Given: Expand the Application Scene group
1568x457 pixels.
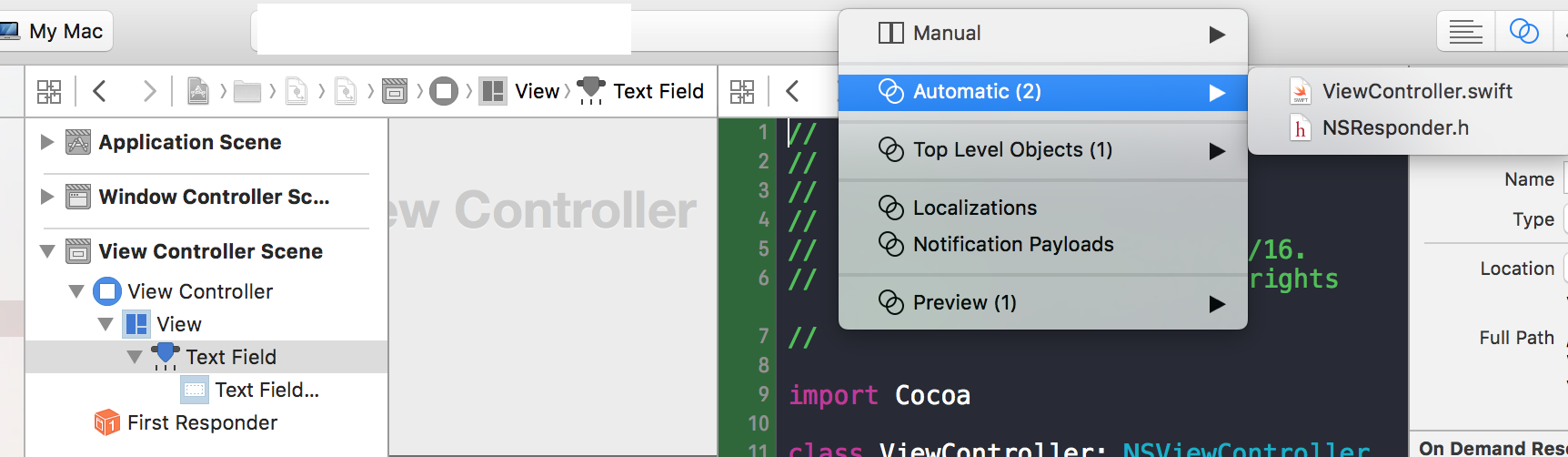Looking at the screenshot, I should pos(47,142).
